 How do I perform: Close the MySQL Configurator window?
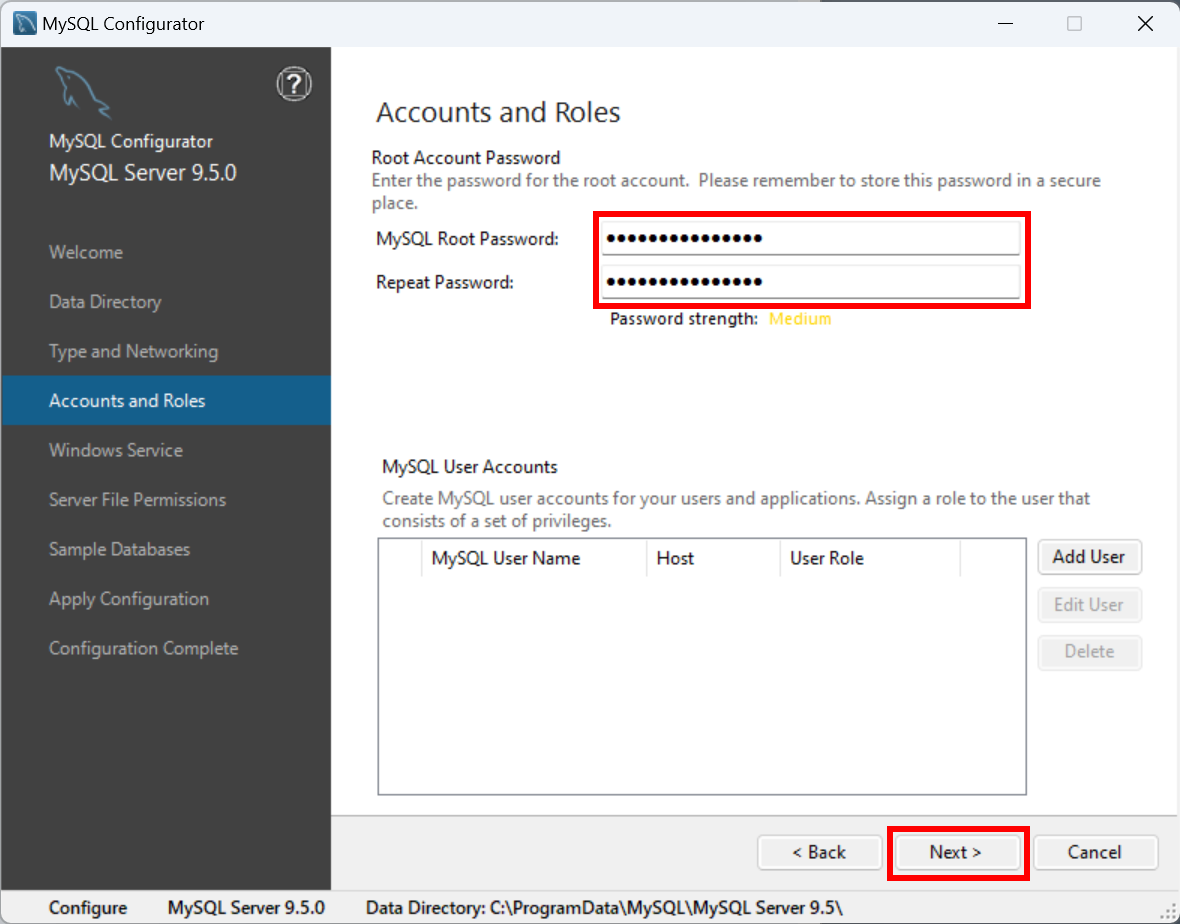[x=1145, y=23]
